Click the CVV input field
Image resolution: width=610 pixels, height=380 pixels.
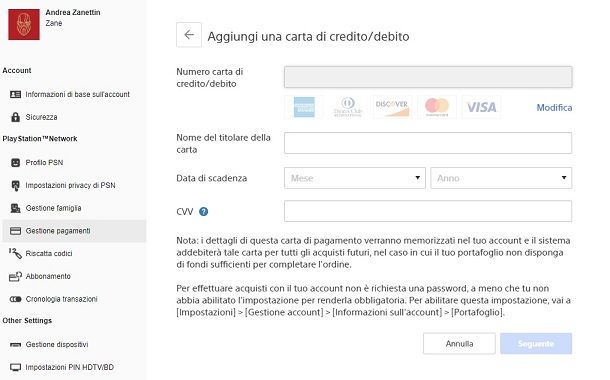428,211
